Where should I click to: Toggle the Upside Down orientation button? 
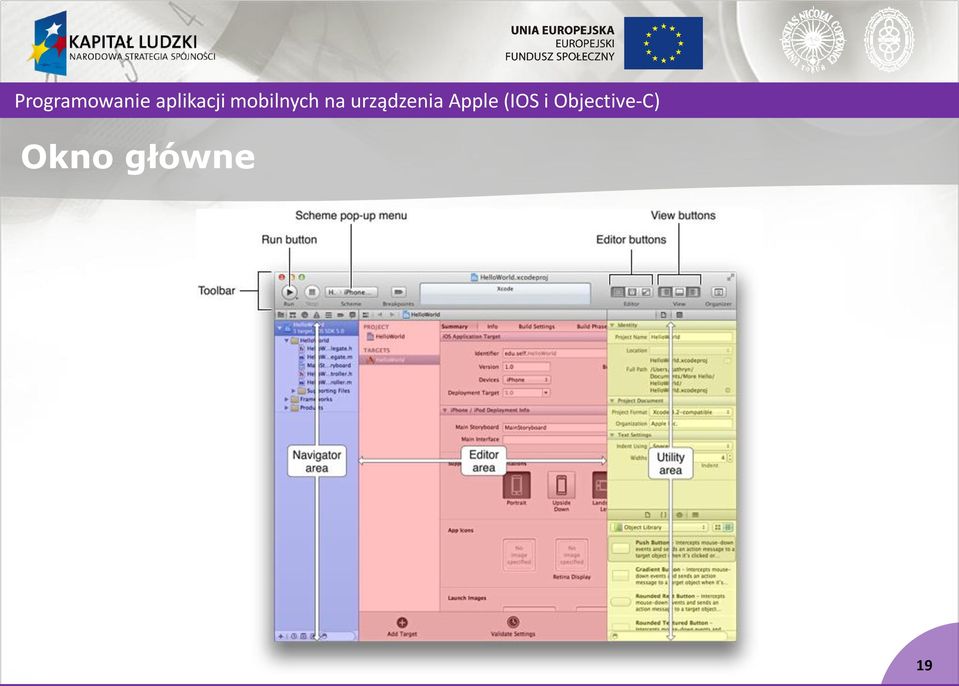pyautogui.click(x=561, y=485)
